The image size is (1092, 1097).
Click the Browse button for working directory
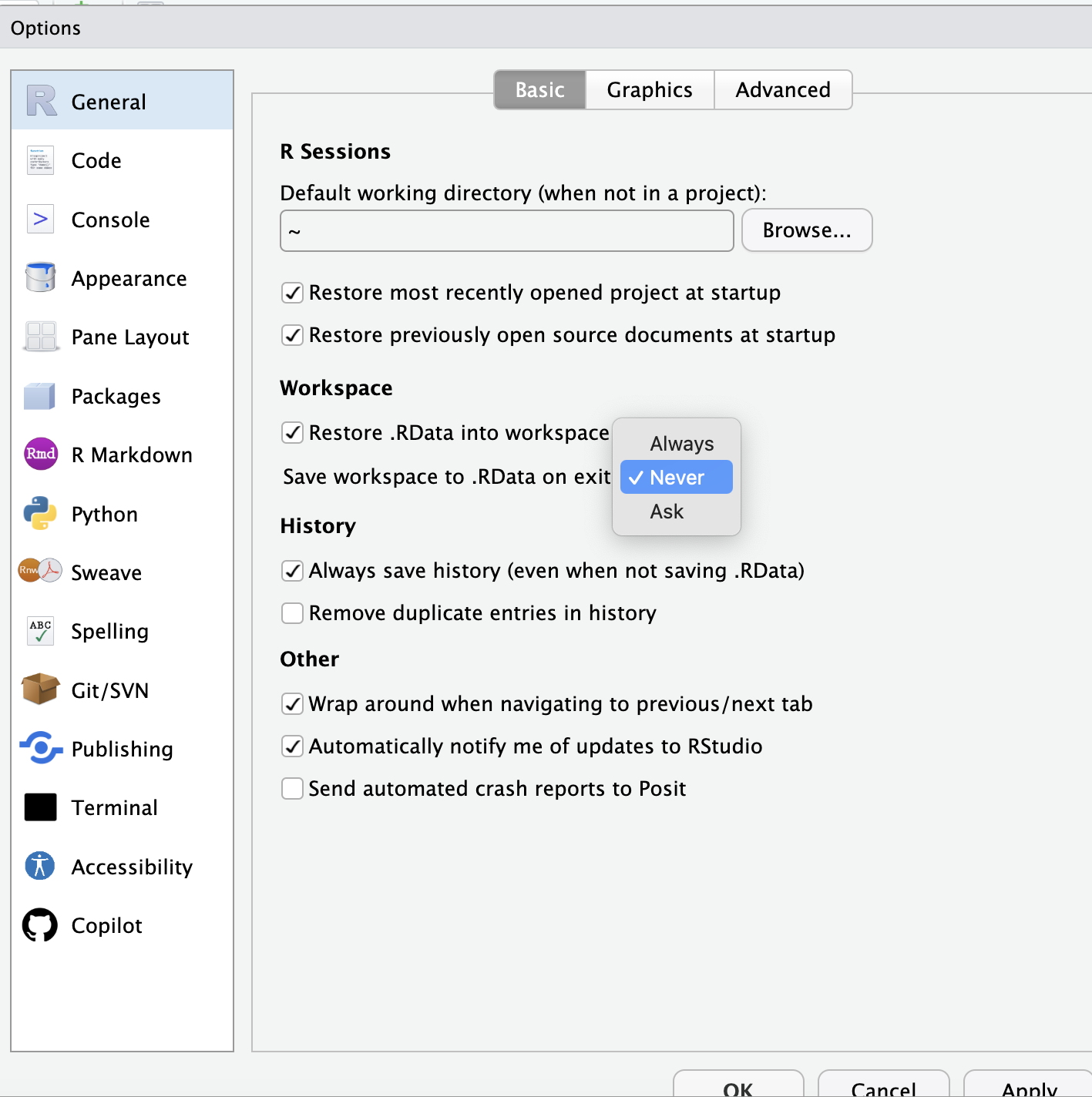point(806,230)
